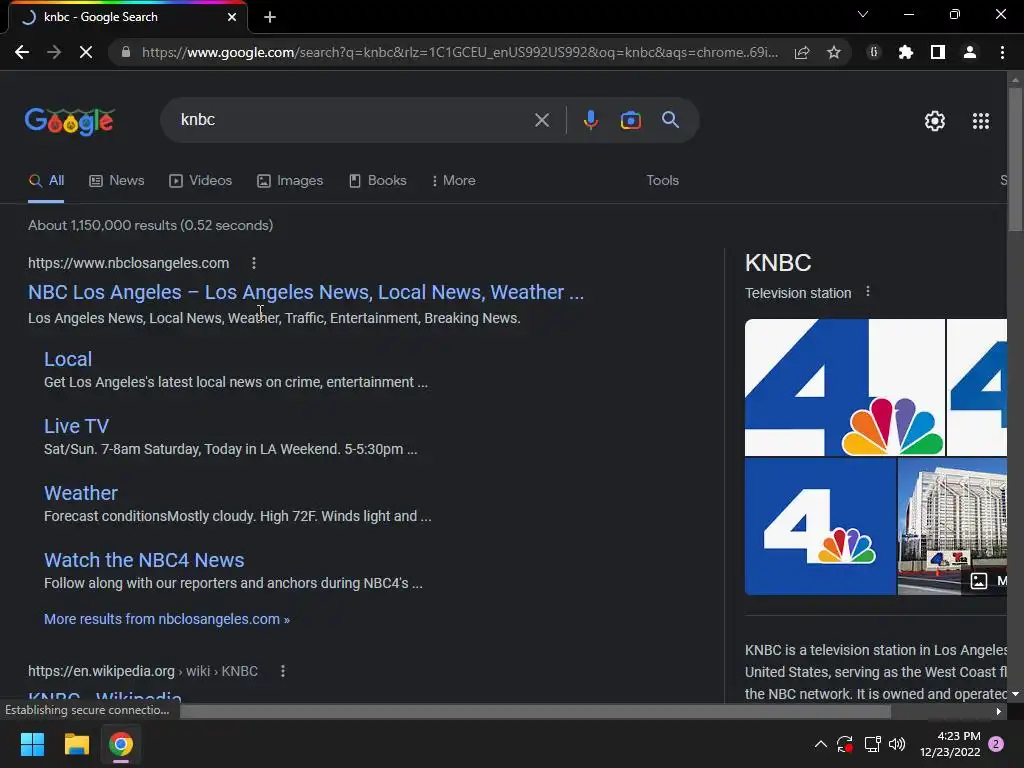The height and width of the screenshot is (768, 1024).
Task: Open options for KNBC knowledge panel
Action: 867,292
